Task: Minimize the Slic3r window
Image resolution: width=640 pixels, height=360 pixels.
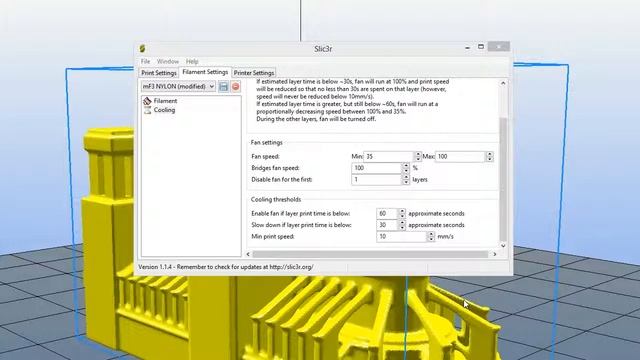Action: click(x=467, y=47)
